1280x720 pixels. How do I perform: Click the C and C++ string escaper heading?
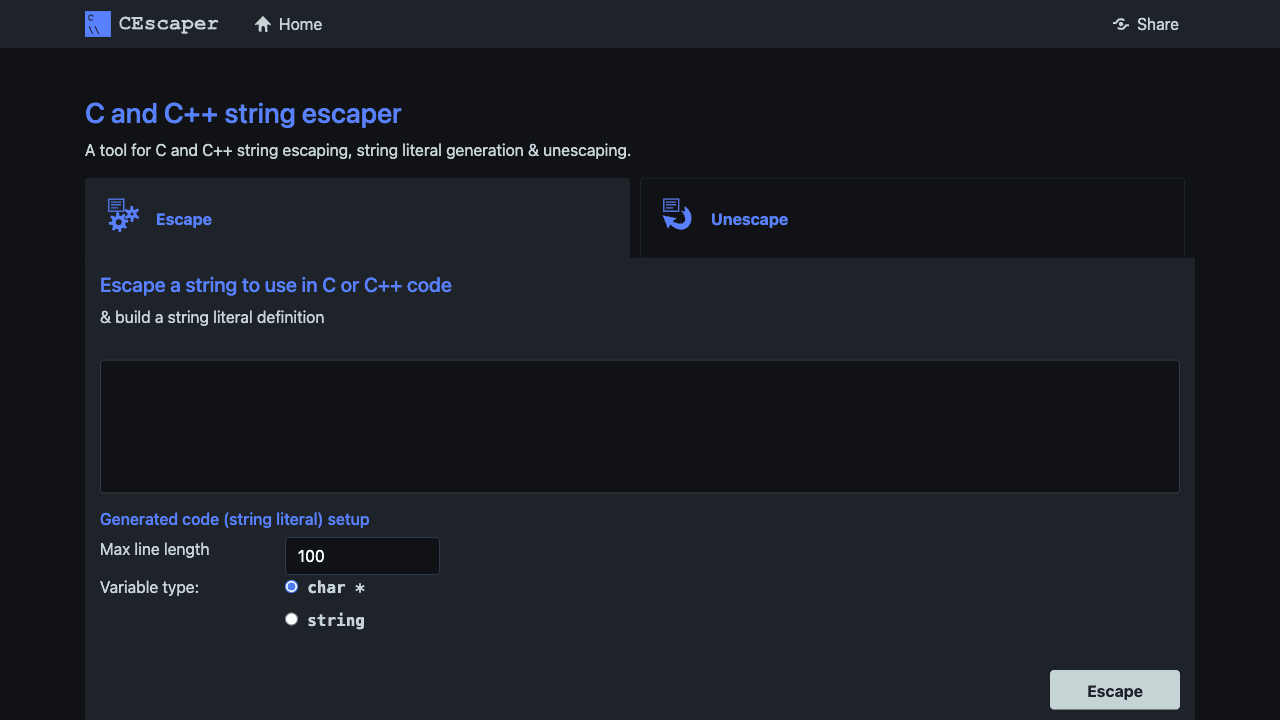[x=242, y=113]
